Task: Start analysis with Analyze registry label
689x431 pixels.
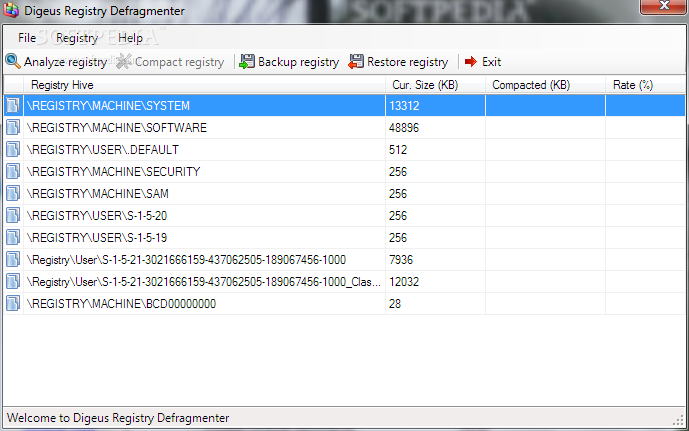Action: click(65, 62)
